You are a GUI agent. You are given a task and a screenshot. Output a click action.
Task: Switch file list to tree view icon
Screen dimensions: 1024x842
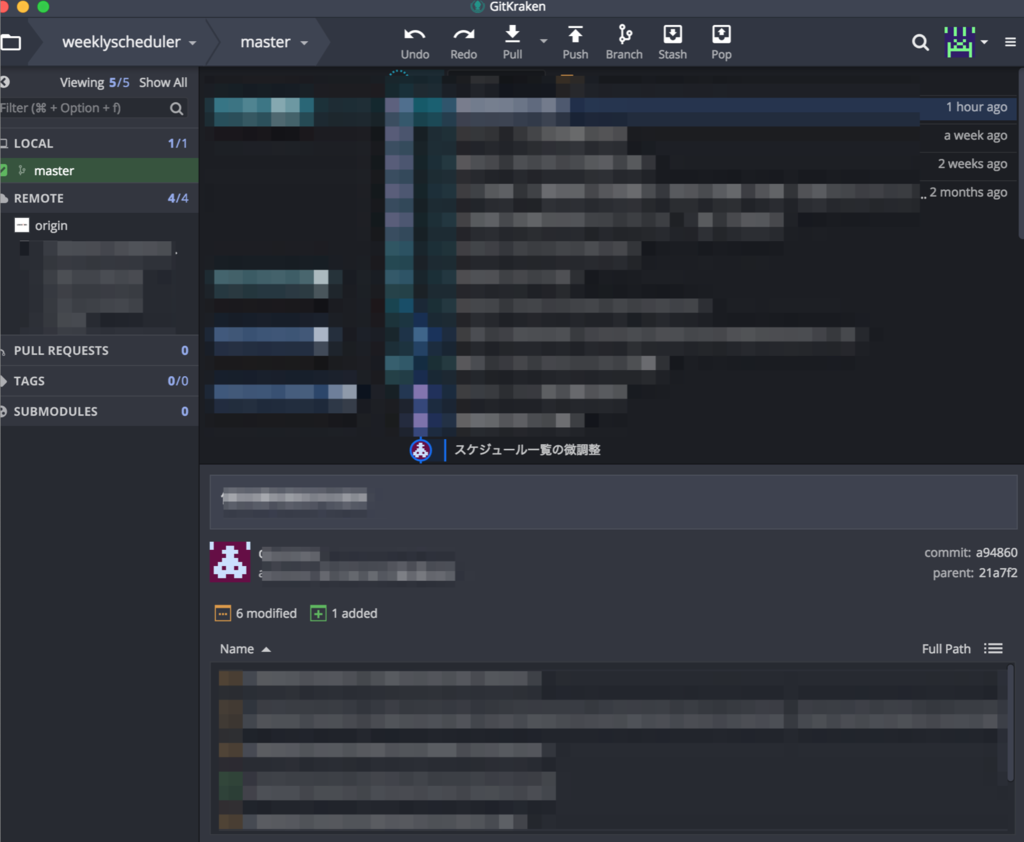(993, 649)
